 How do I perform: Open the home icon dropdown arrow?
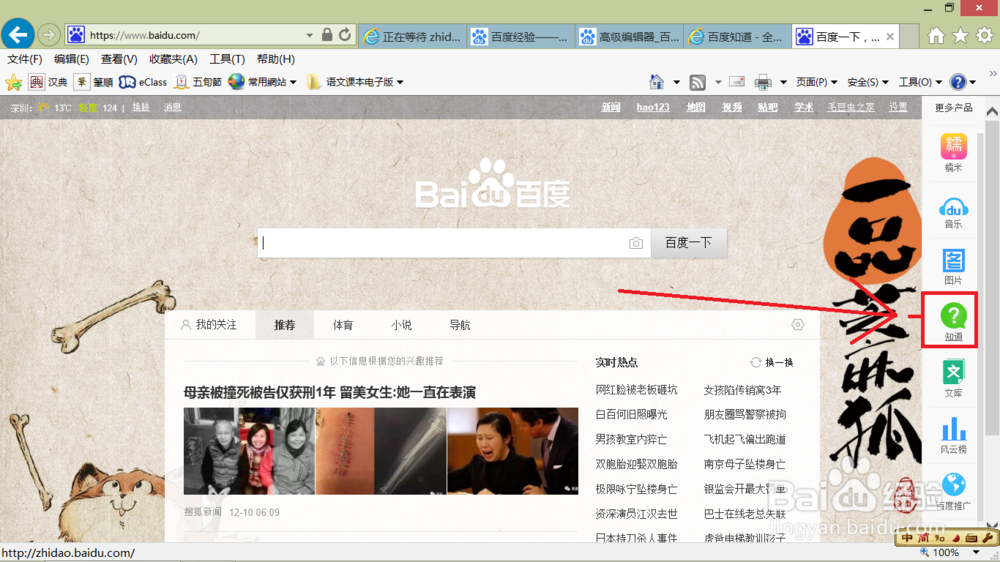coord(677,82)
